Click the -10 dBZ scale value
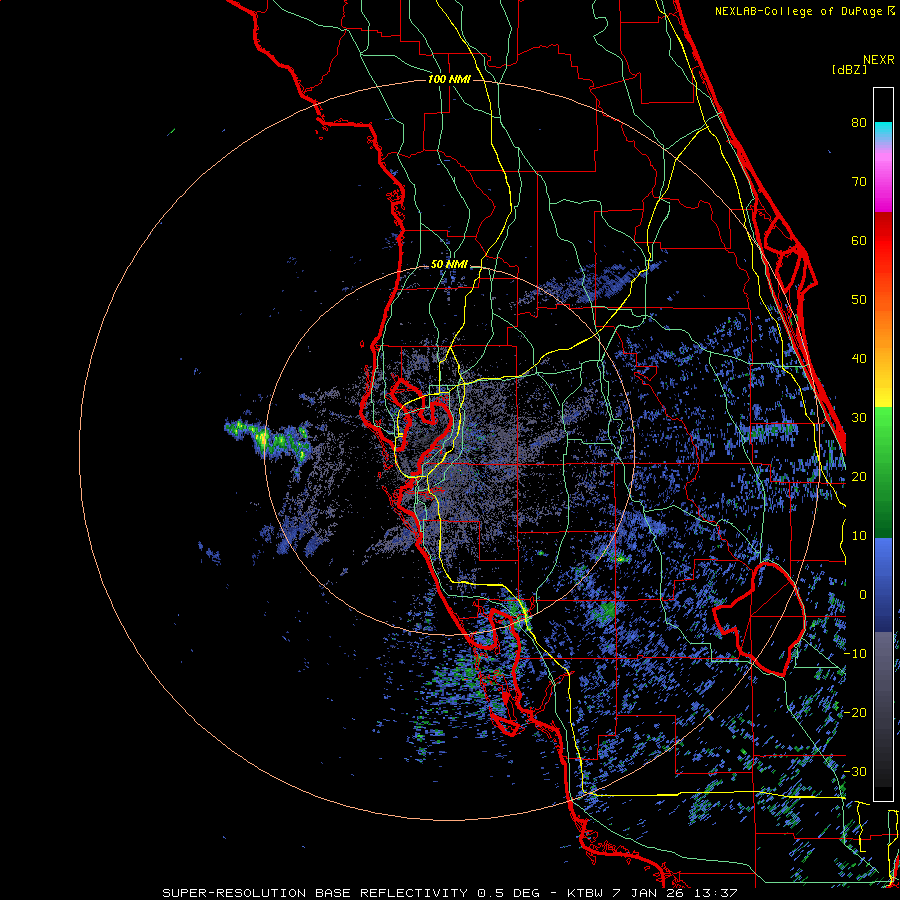Viewport: 900px width, 900px height. coord(855,654)
